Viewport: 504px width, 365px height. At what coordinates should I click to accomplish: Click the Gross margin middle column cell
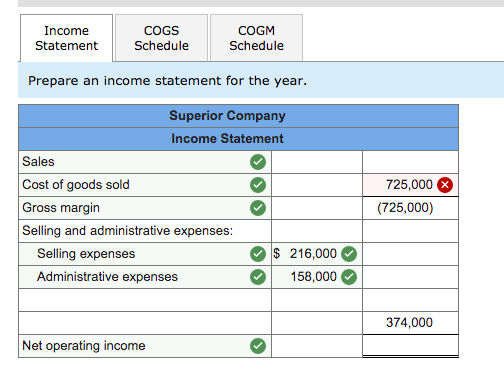pyautogui.click(x=317, y=208)
